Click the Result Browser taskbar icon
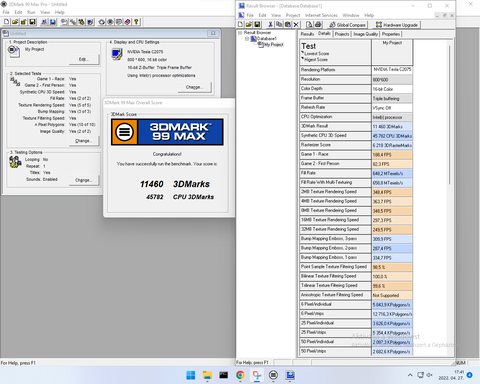 point(290,375)
